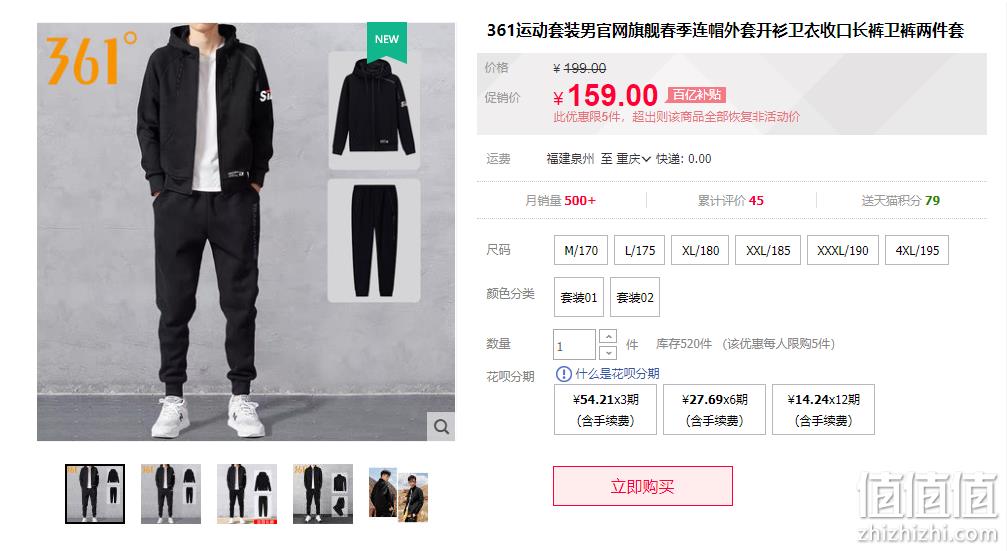Click the magnifier zoom icon on product image
This screenshot has width=1007, height=551.
441,426
